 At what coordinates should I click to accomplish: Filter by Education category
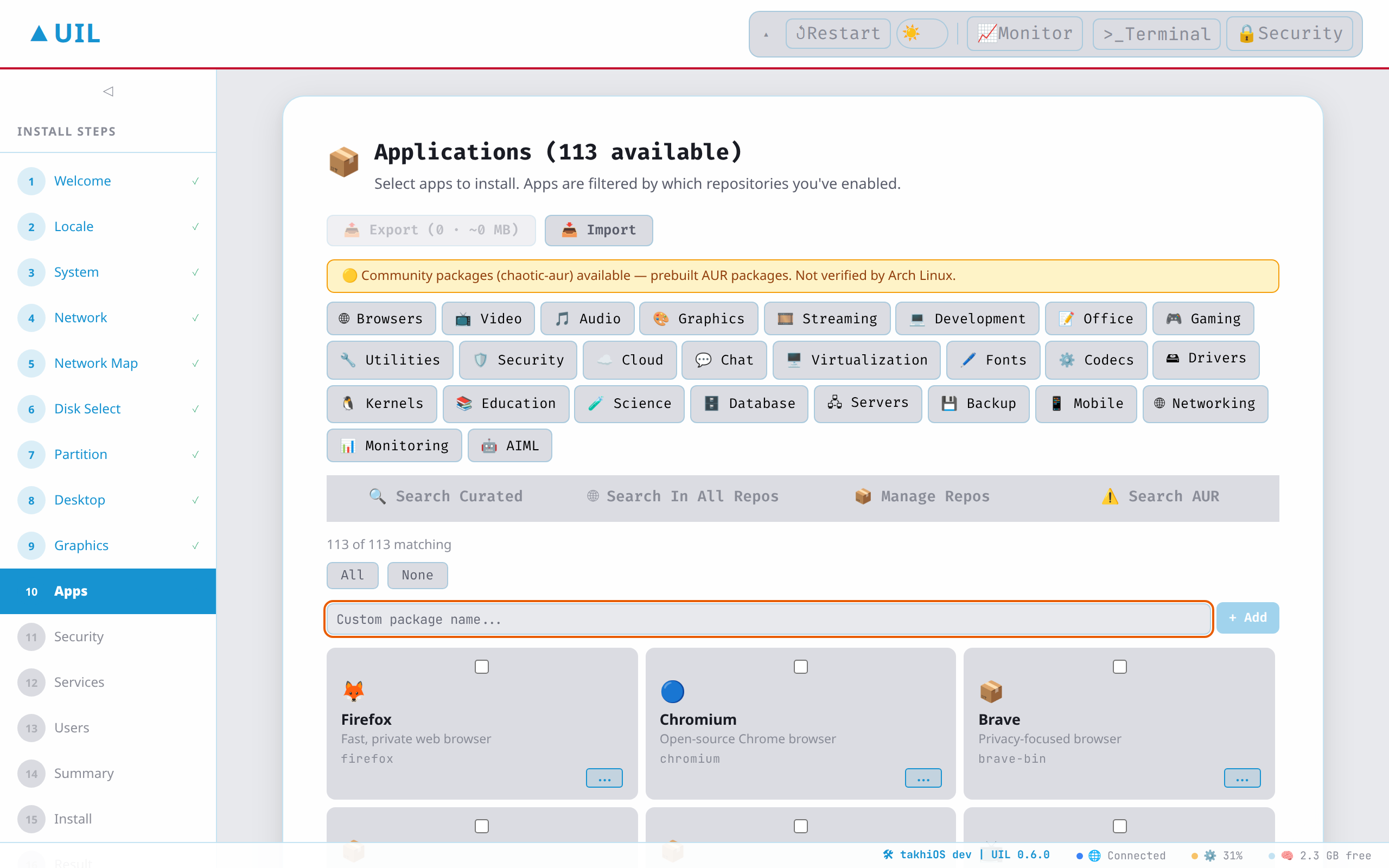click(506, 404)
